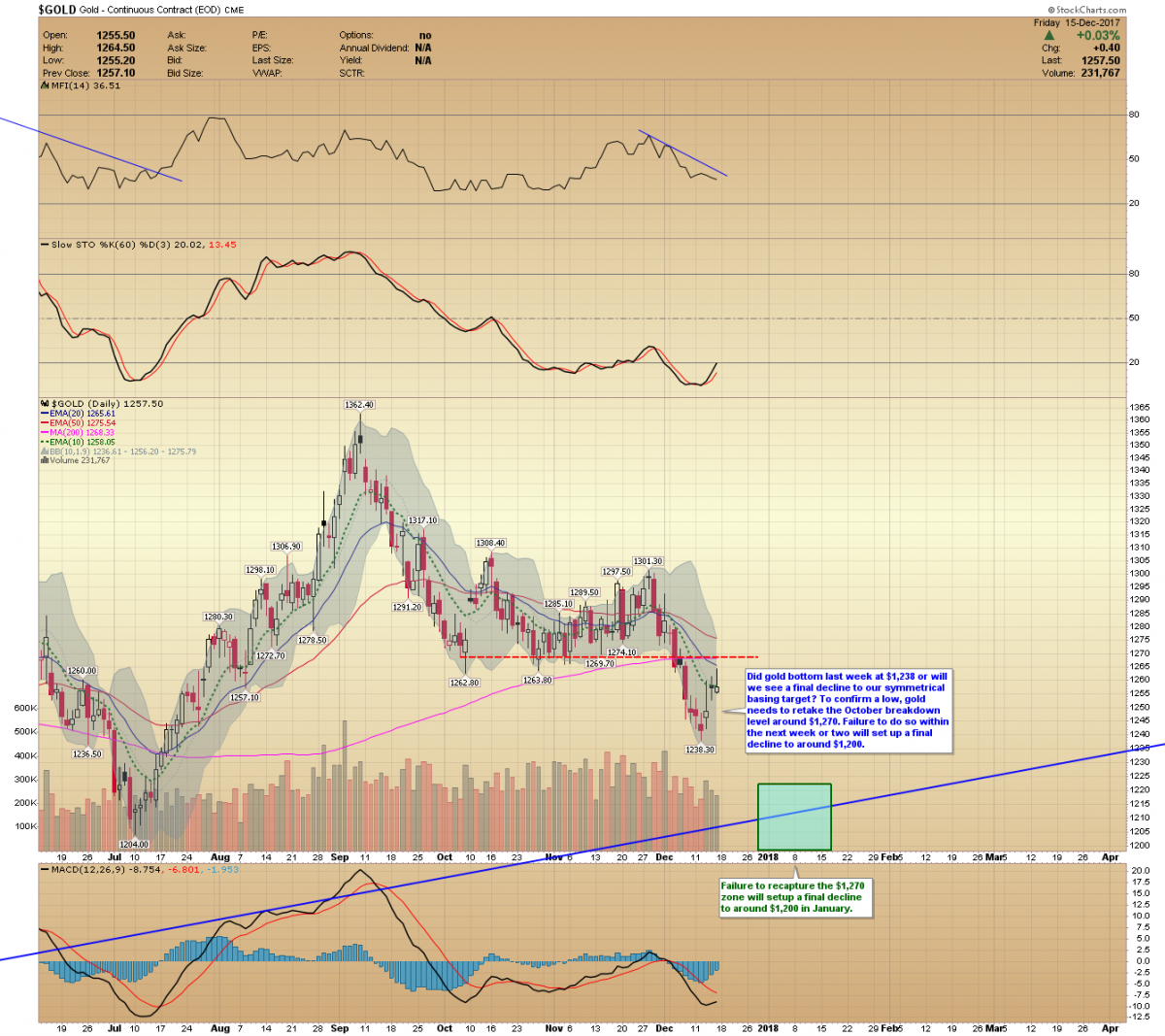1165x1036 pixels.
Task: Click the green shaded target rectangle
Action: coord(794,816)
